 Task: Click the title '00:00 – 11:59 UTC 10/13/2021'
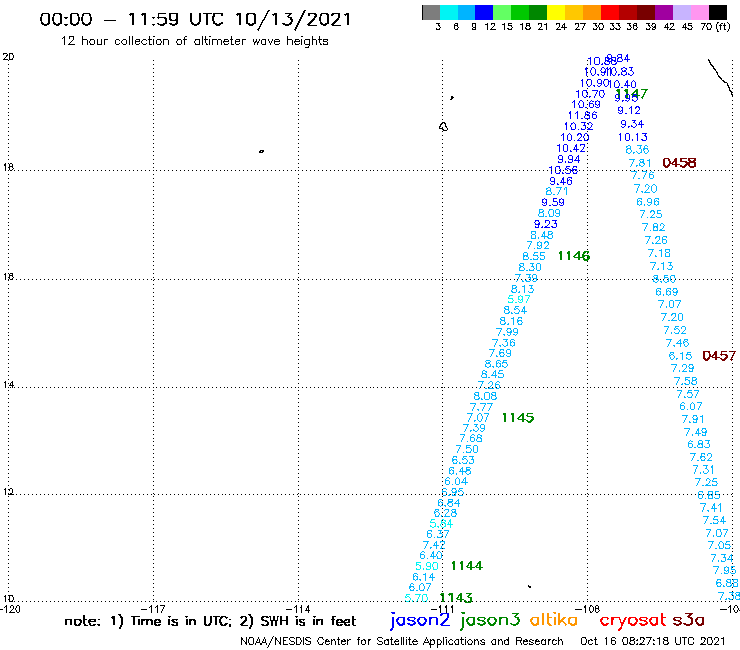(x=195, y=19)
